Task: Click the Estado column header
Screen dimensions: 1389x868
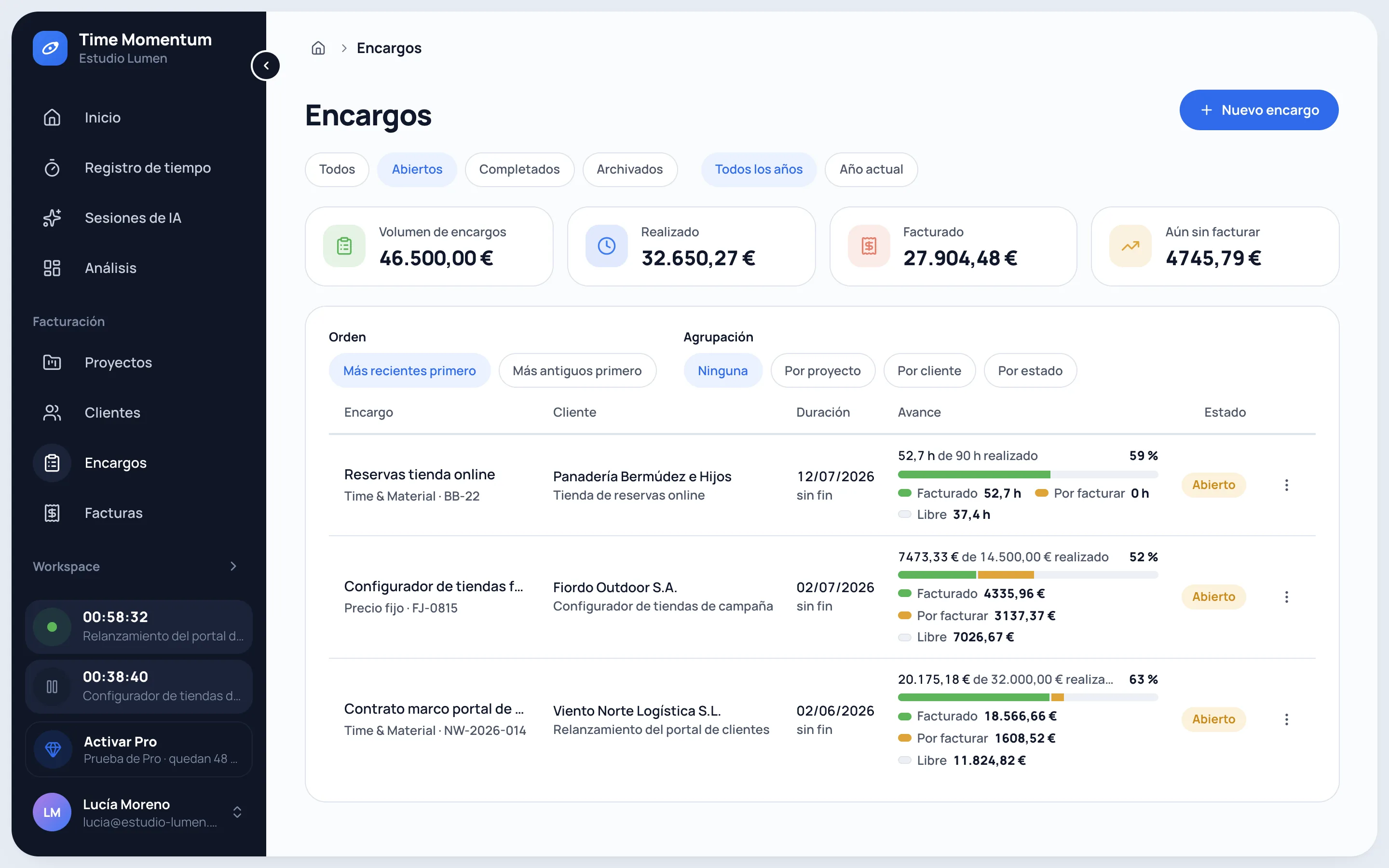Action: coord(1225,412)
